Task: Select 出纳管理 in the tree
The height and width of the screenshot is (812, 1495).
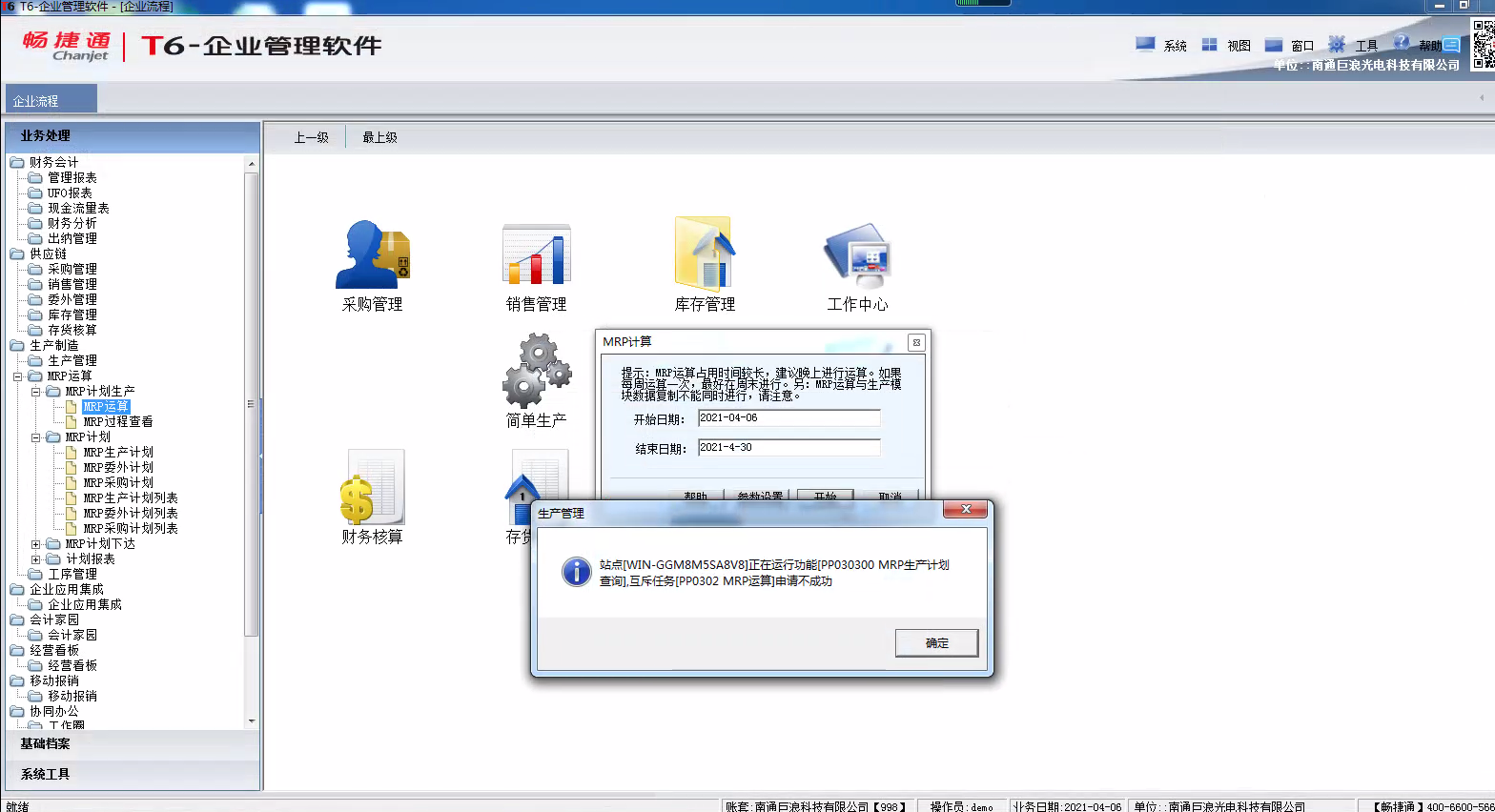Action: [x=72, y=238]
